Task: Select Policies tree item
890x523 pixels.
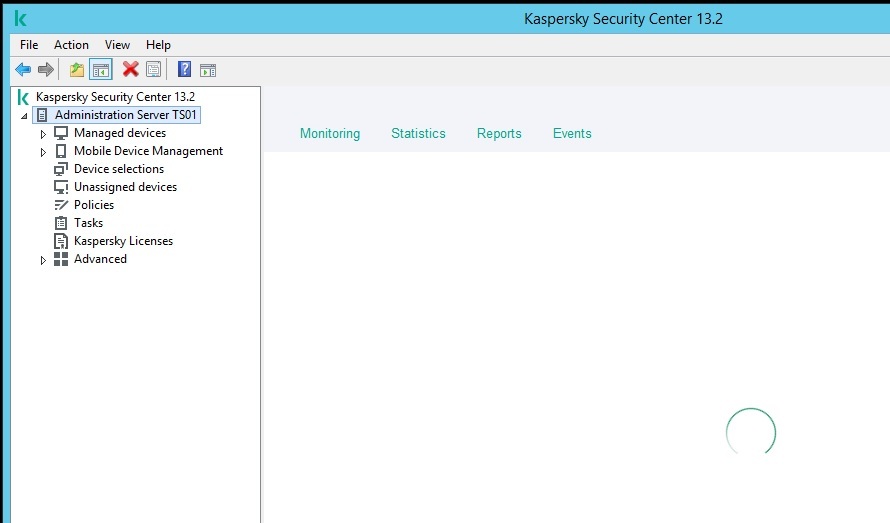Action: pos(94,205)
